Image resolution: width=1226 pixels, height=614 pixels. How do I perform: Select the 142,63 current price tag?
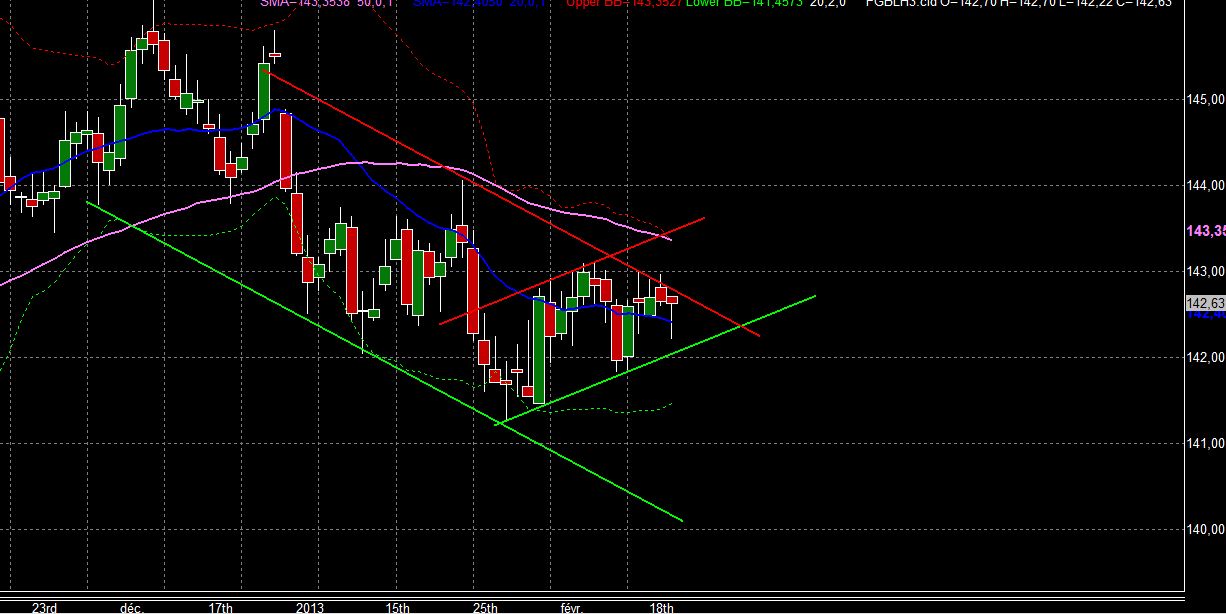pyautogui.click(x=1205, y=303)
